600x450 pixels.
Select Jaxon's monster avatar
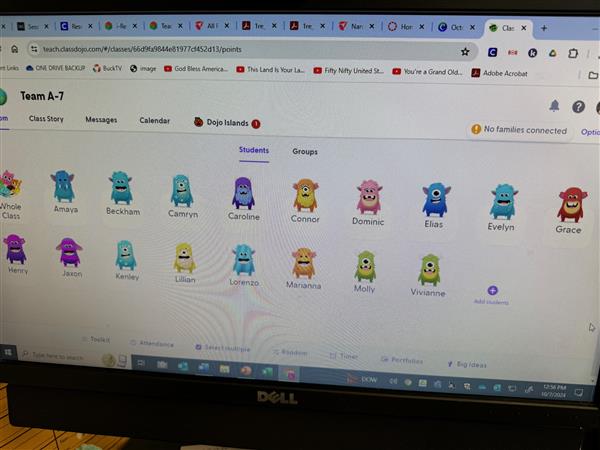[69, 252]
